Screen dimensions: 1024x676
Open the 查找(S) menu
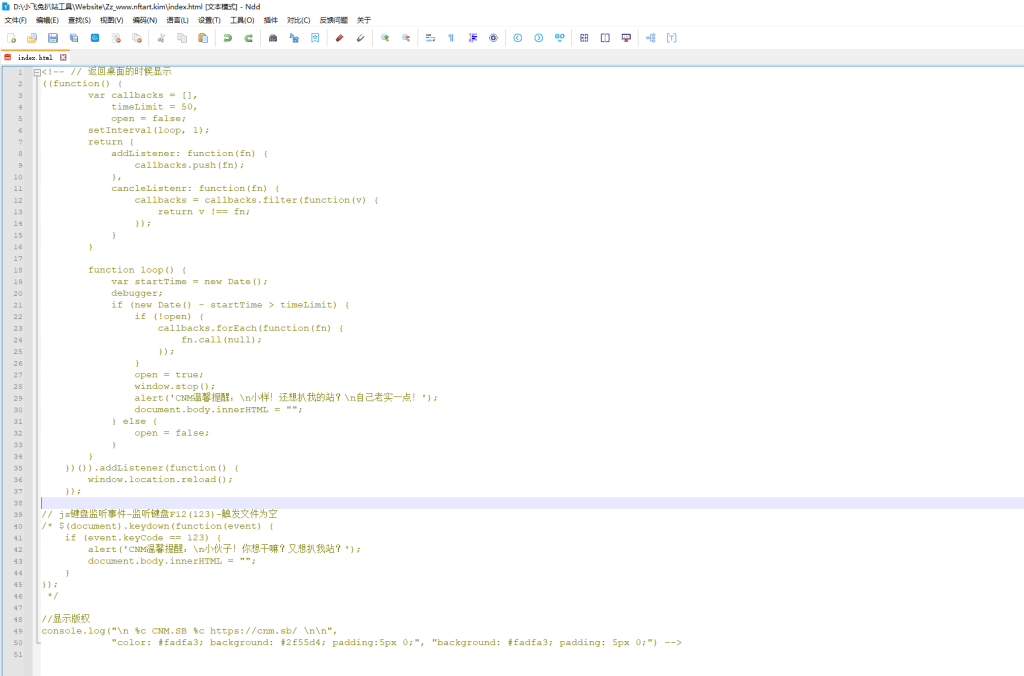click(x=79, y=20)
